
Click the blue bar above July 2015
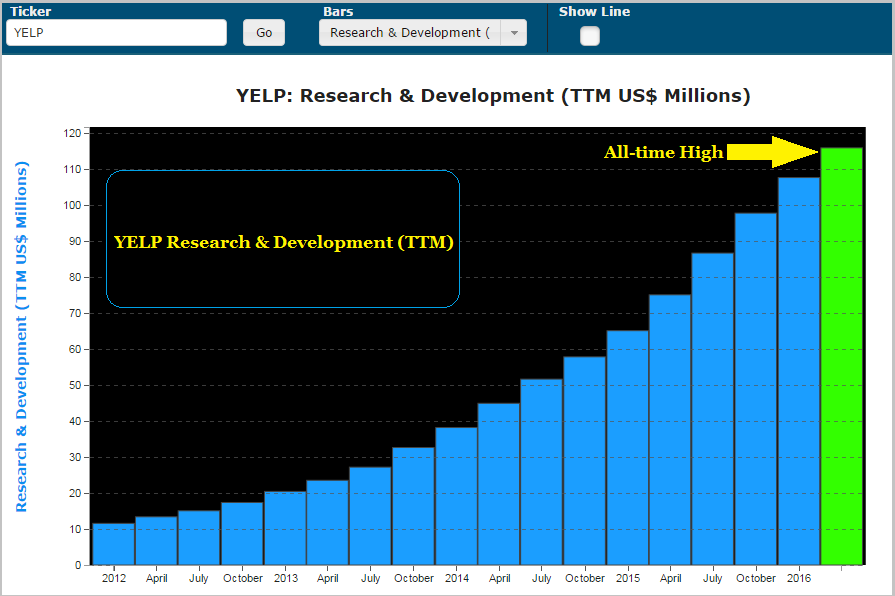pyautogui.click(x=713, y=409)
